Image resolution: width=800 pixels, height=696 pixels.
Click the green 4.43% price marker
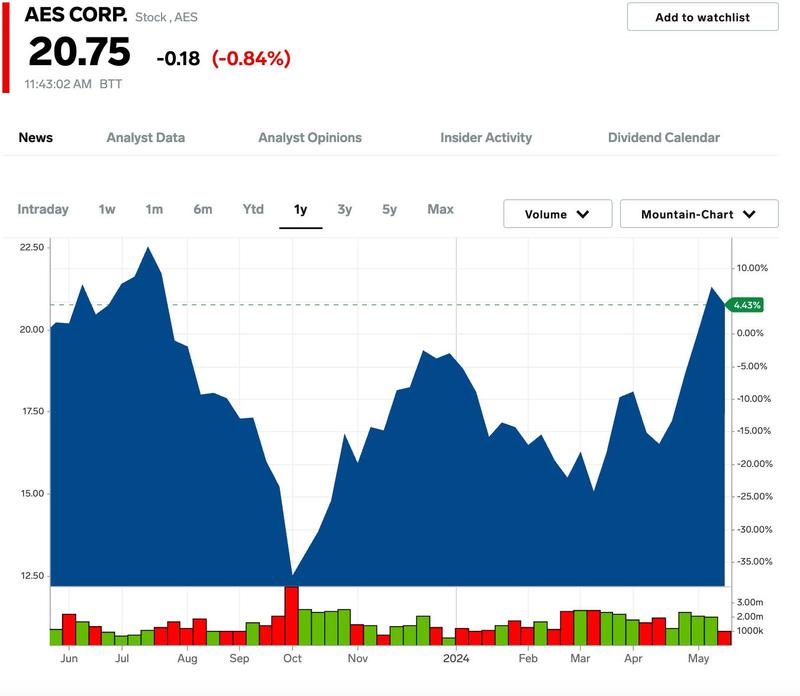tap(745, 305)
